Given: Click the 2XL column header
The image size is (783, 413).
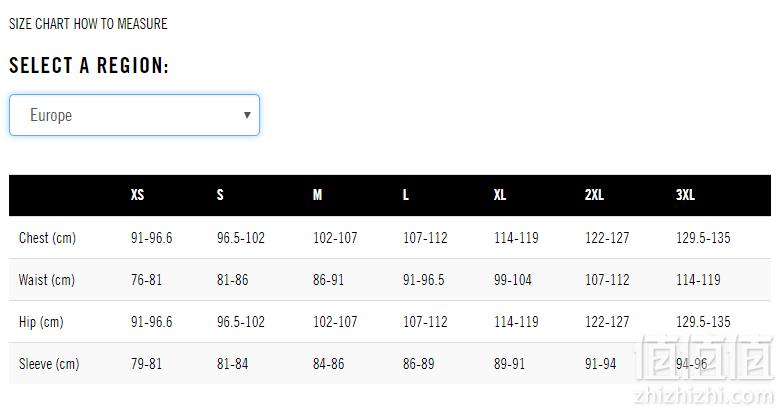Looking at the screenshot, I should [594, 195].
